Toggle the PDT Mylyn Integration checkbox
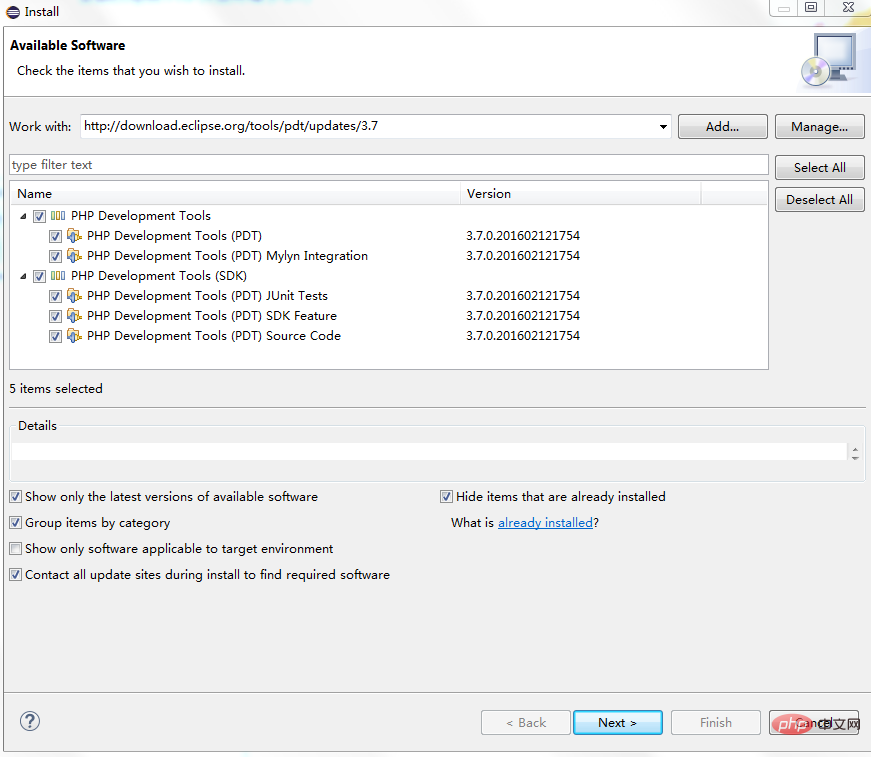The height and width of the screenshot is (757, 871). pos(55,256)
